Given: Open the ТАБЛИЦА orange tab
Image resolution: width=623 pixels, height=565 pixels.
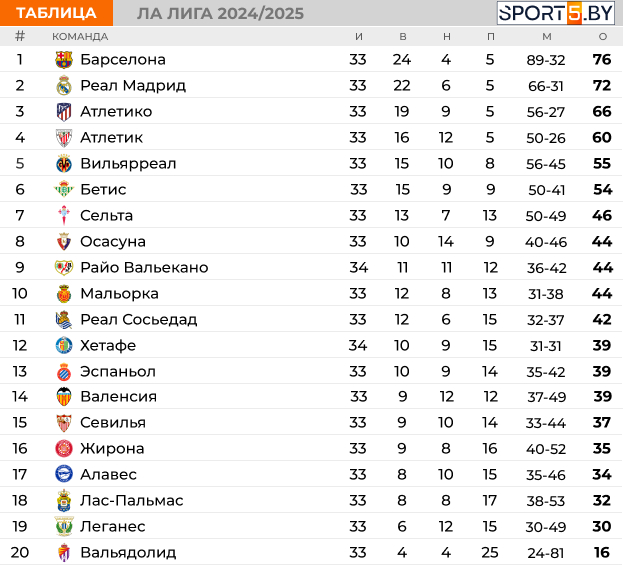Looking at the screenshot, I should (56, 13).
